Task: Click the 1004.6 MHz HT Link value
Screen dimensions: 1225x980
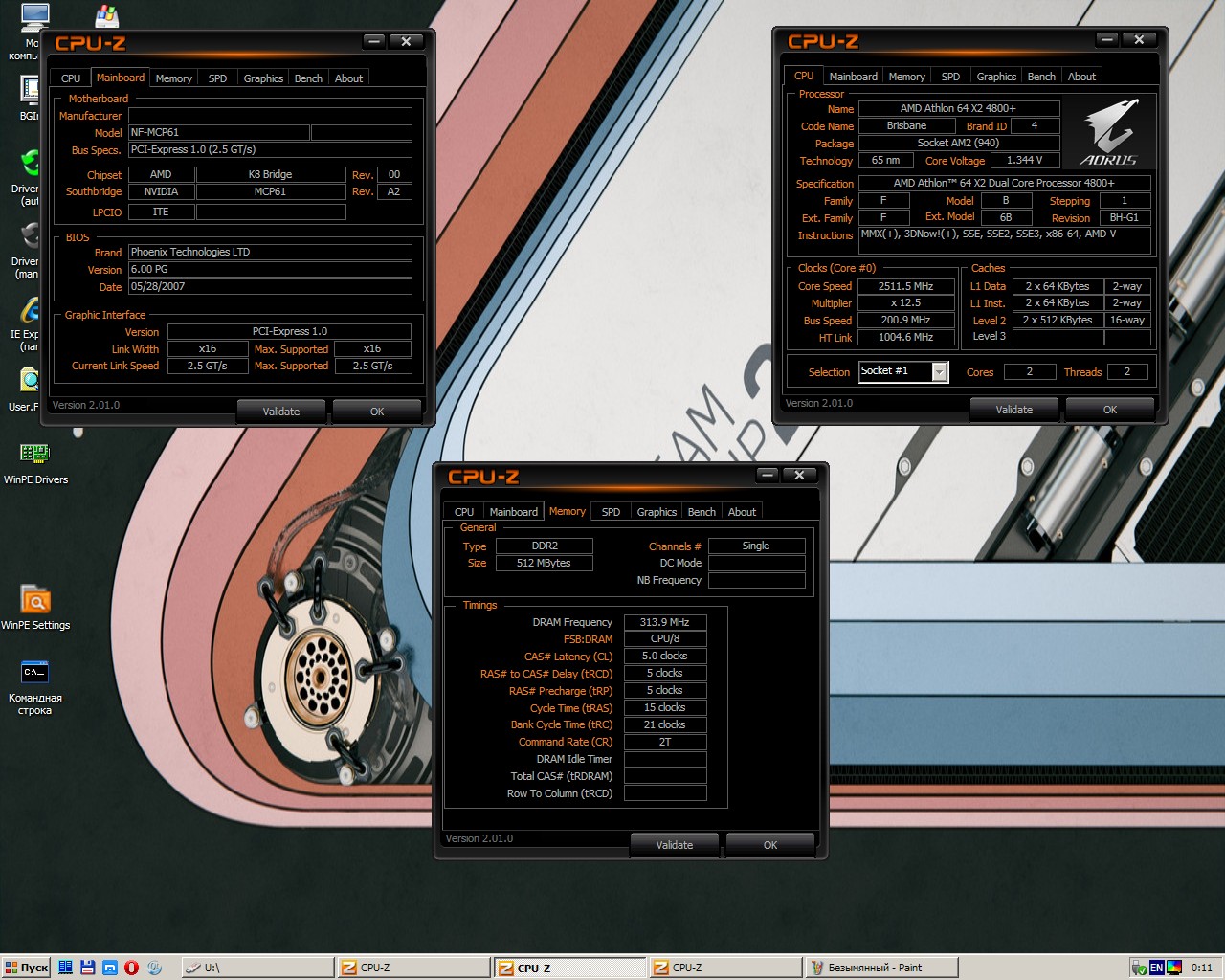Action: 906,337
